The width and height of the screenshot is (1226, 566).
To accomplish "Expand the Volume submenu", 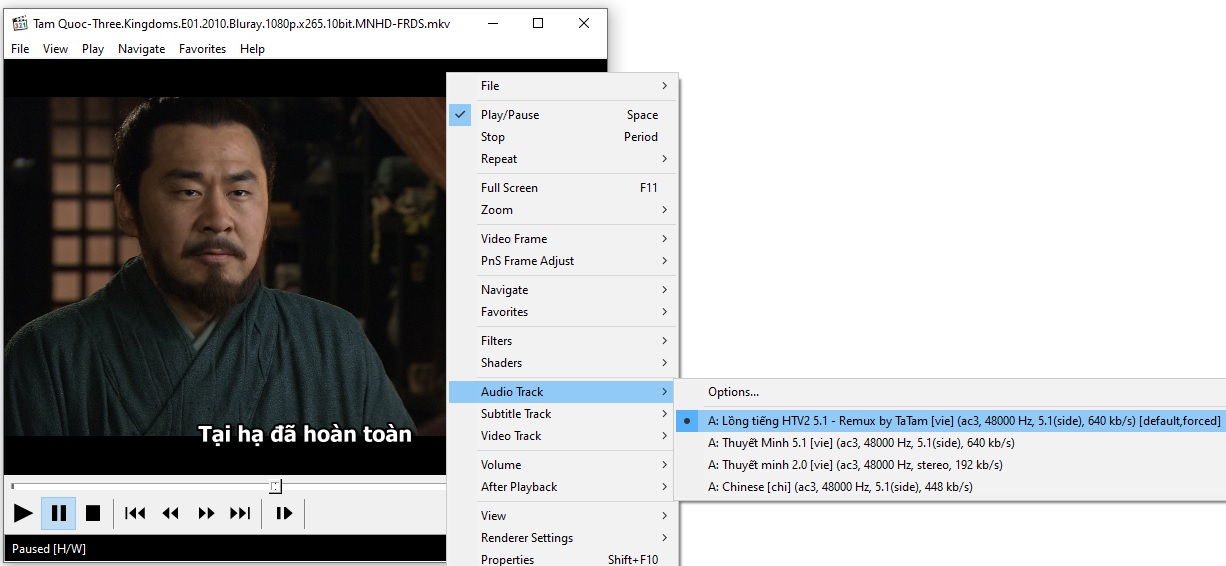I will point(563,465).
